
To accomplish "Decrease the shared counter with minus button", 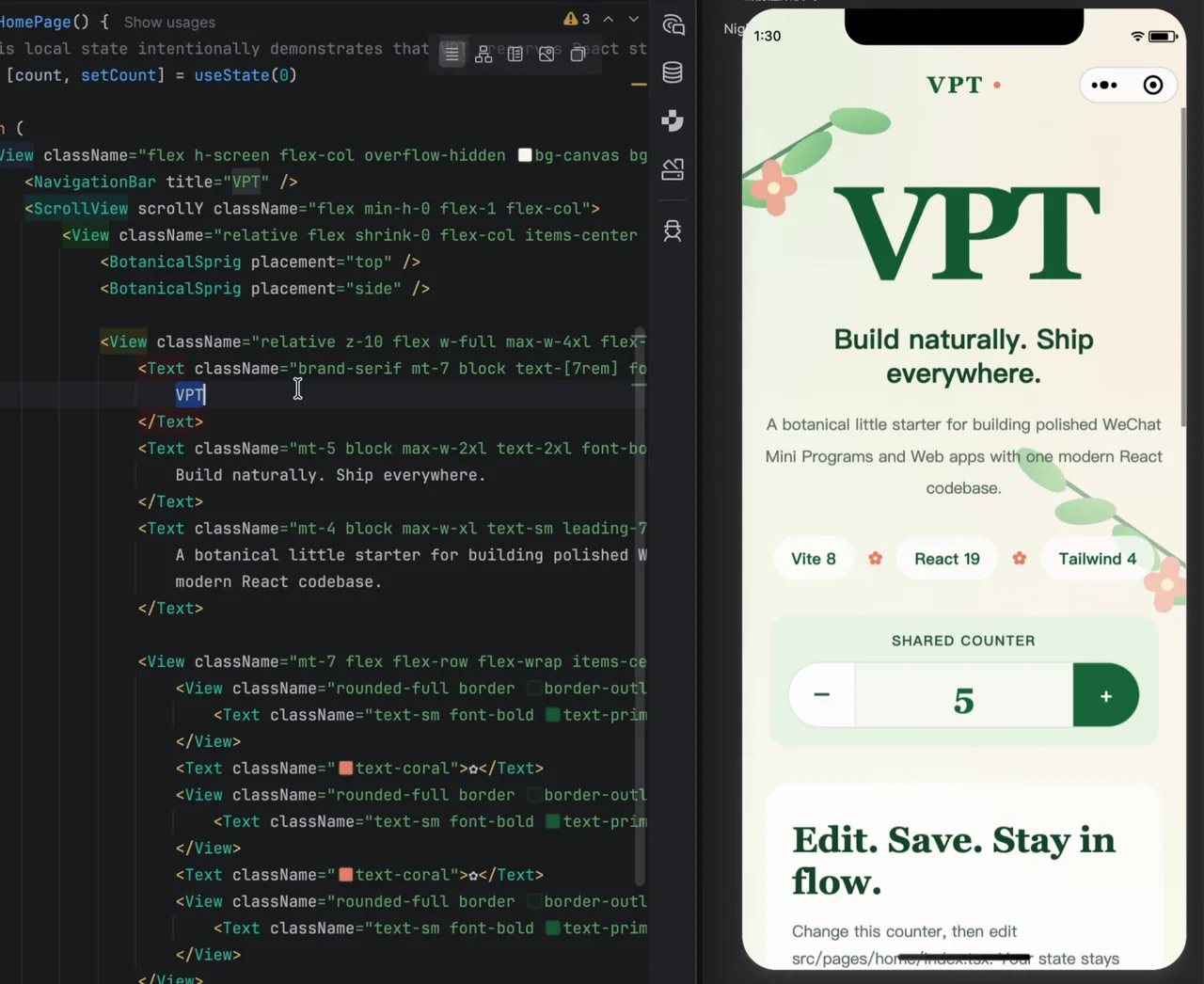I will coord(822,695).
